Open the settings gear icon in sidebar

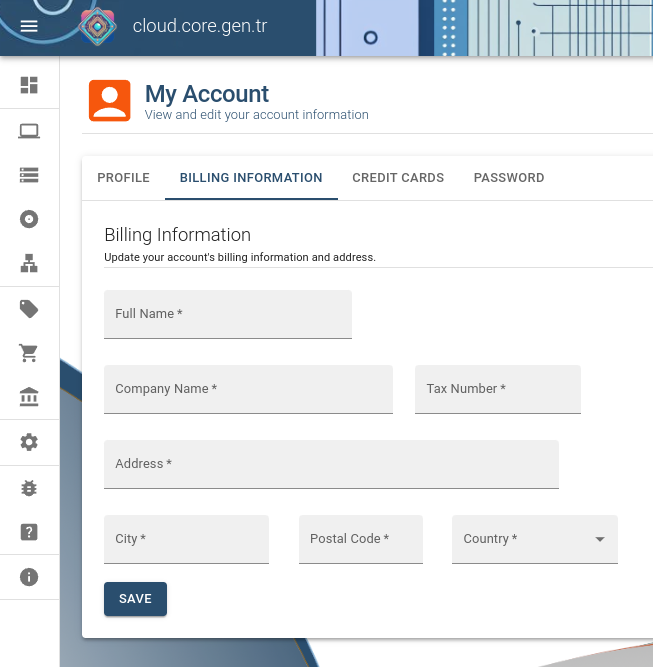click(29, 442)
